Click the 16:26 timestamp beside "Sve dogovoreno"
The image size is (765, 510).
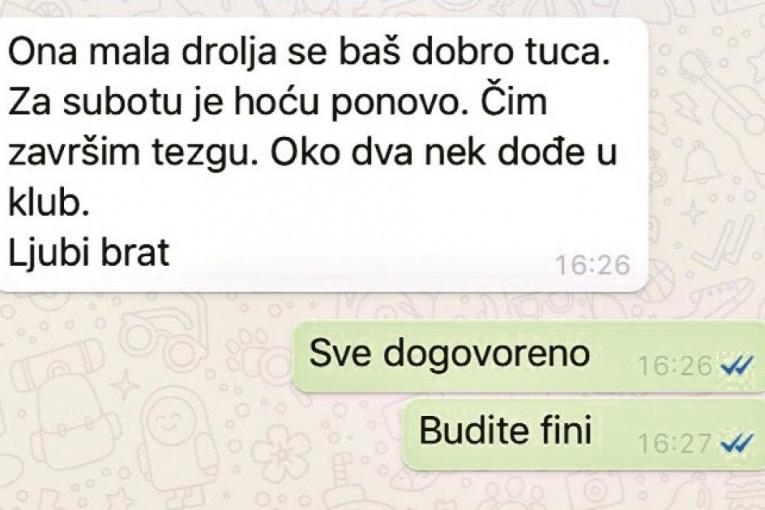click(x=675, y=366)
